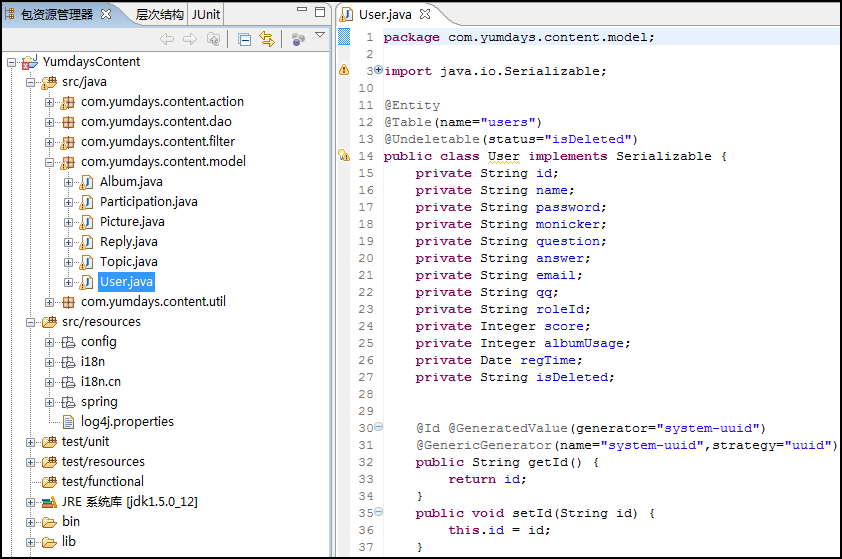Select the spring folder
The height and width of the screenshot is (559, 842).
tap(99, 402)
